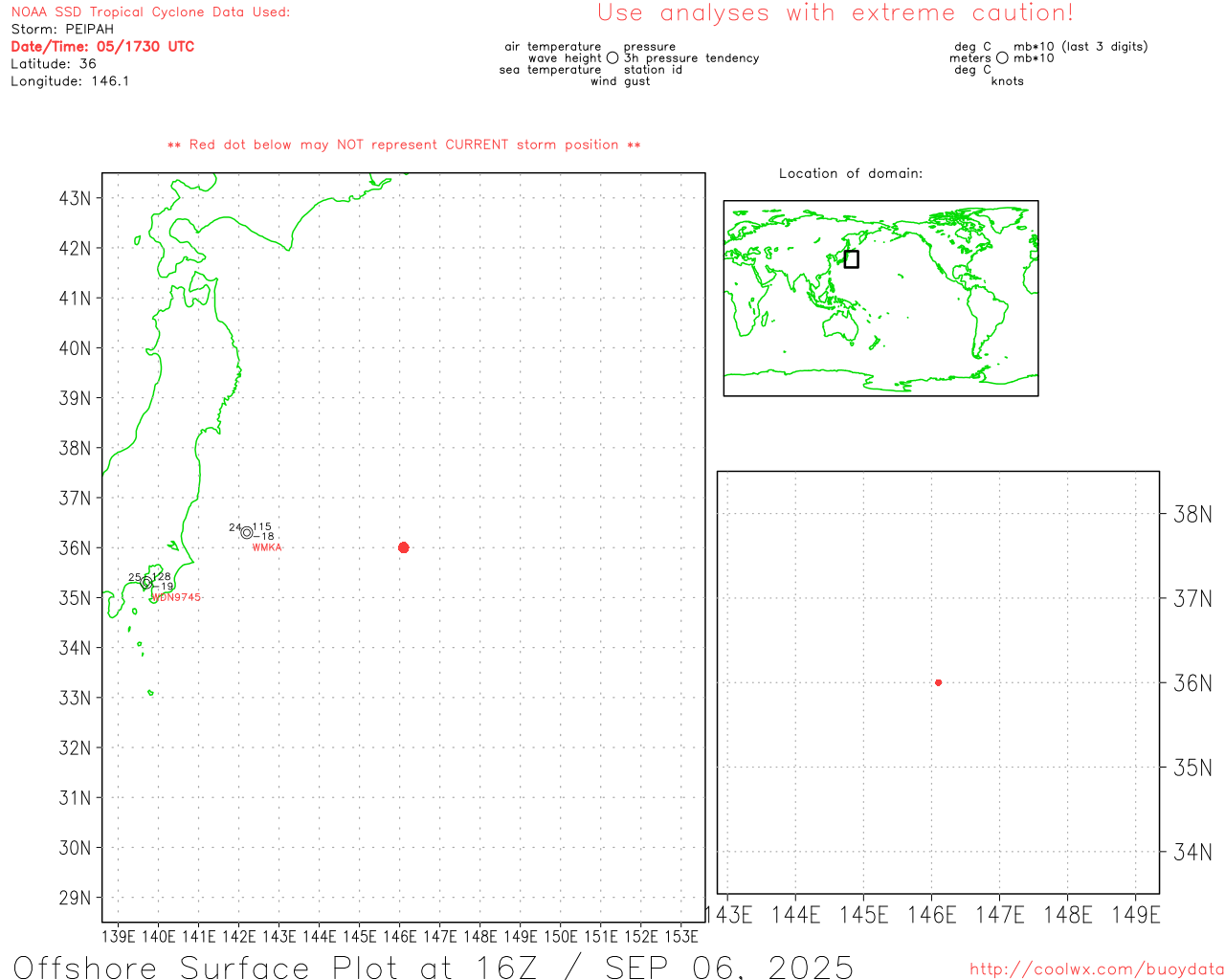
Task: Click the world overview map thumbnail
Action: point(880,299)
